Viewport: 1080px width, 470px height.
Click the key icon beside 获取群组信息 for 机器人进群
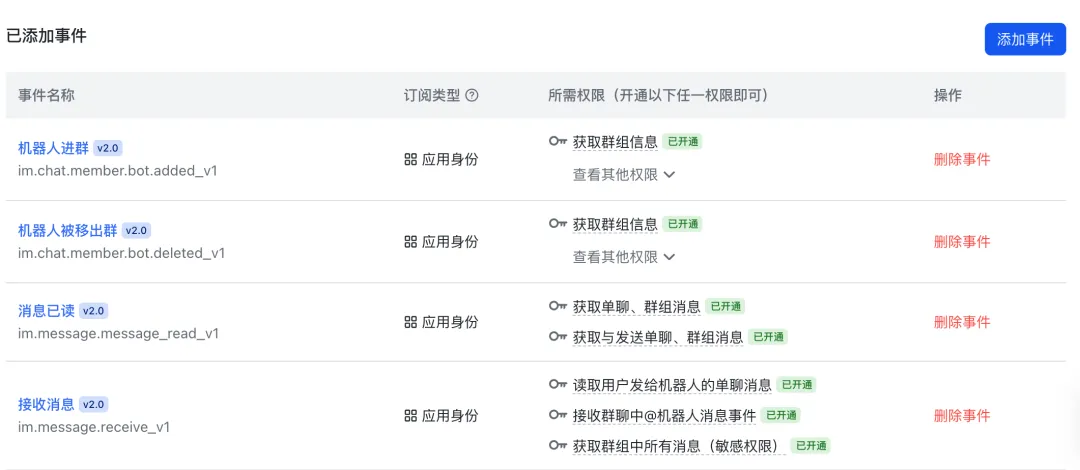click(558, 141)
